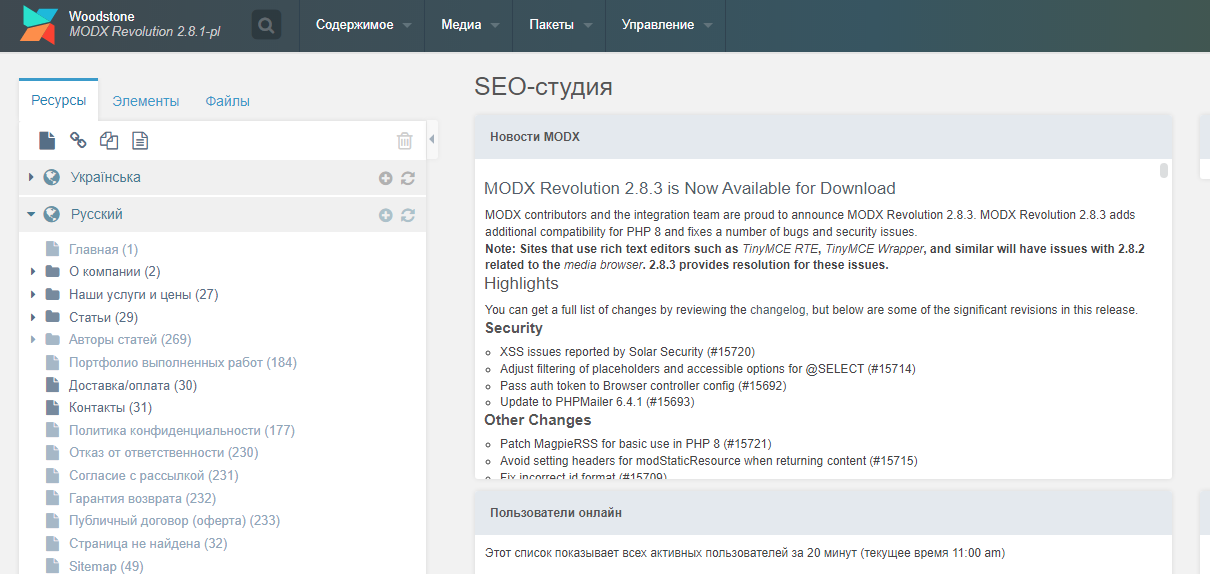The width and height of the screenshot is (1210, 574).
Task: Click the Woodstone site name
Action: [x=102, y=16]
